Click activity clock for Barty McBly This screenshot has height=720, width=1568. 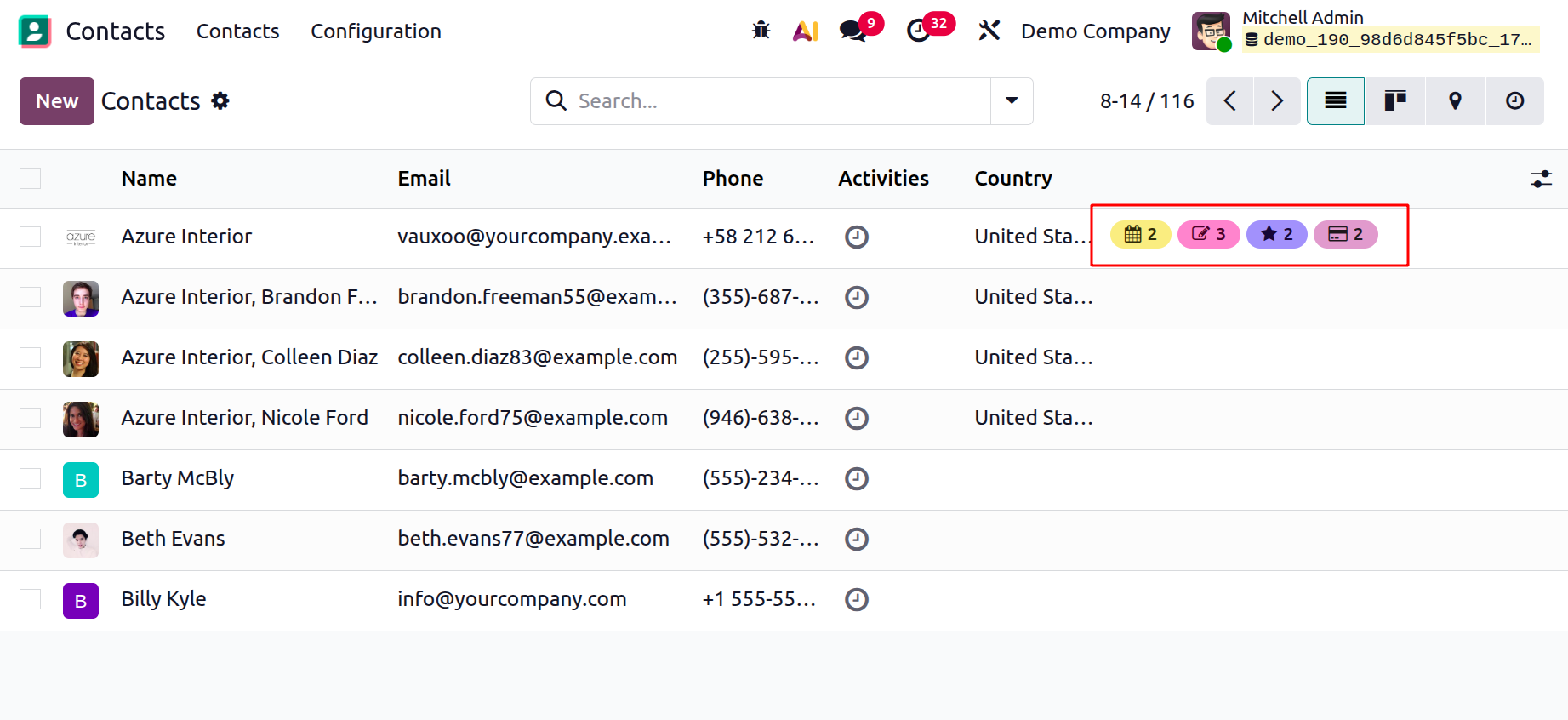pos(856,479)
